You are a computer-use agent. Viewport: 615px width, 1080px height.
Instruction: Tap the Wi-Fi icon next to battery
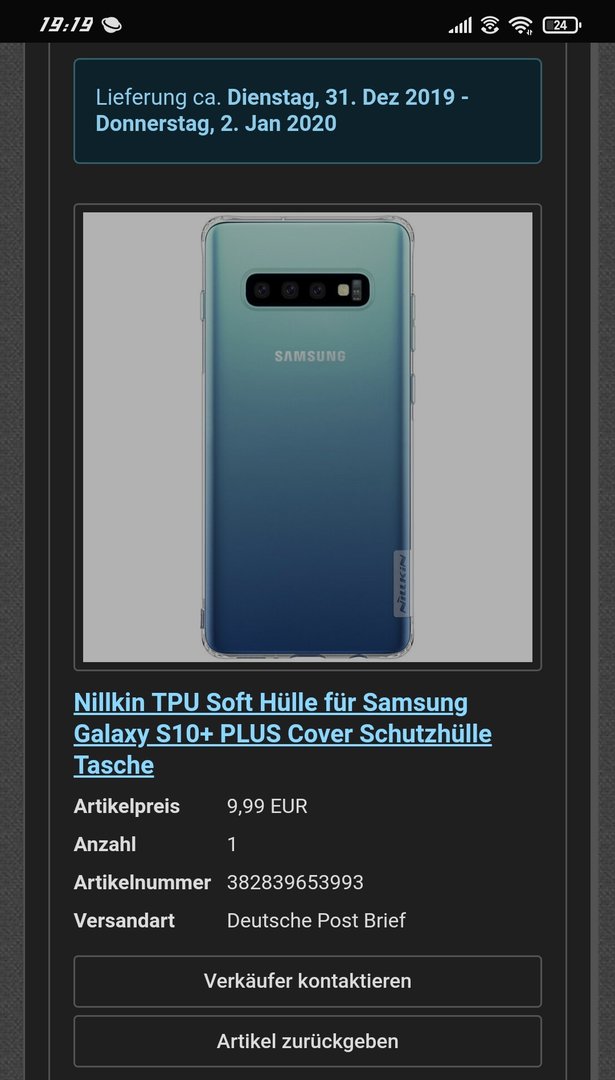[x=521, y=25]
